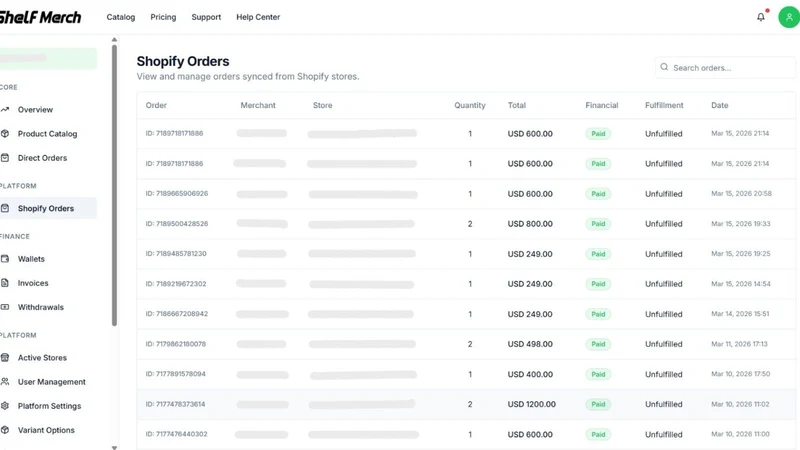
Task: Click the Order column header
Action: (156, 105)
